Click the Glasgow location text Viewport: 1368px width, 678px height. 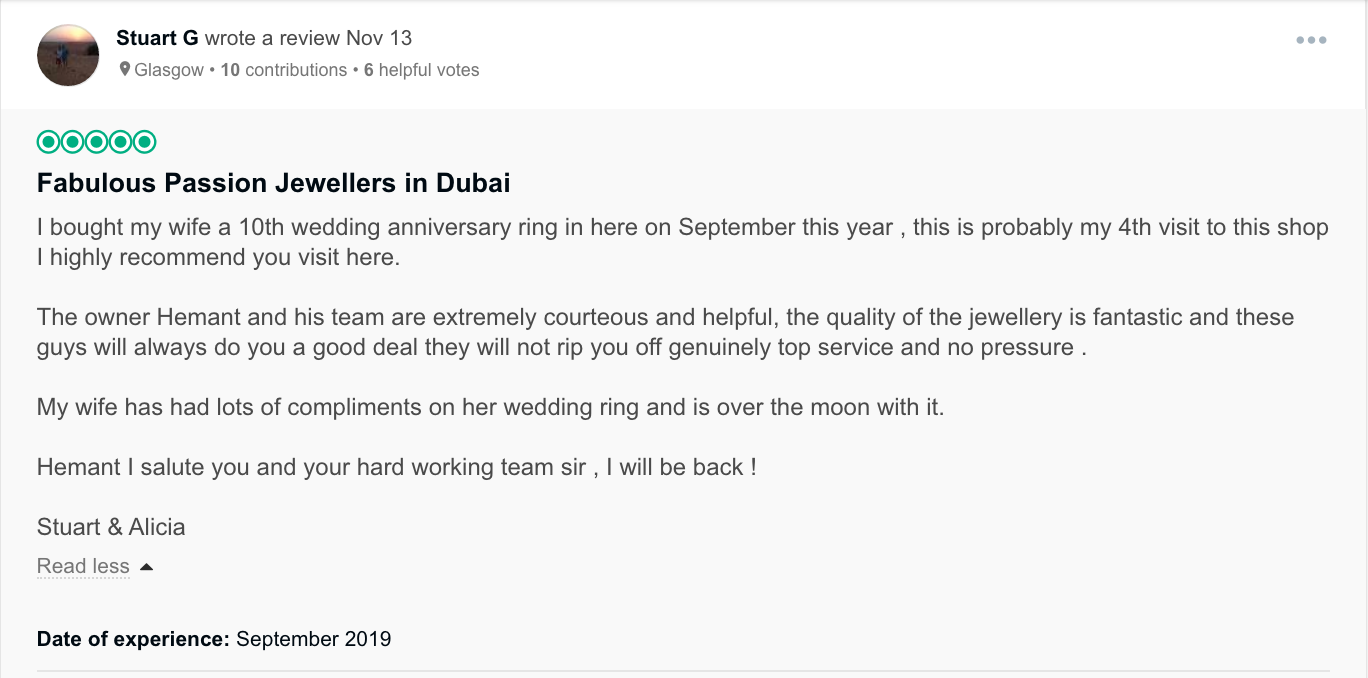[169, 70]
